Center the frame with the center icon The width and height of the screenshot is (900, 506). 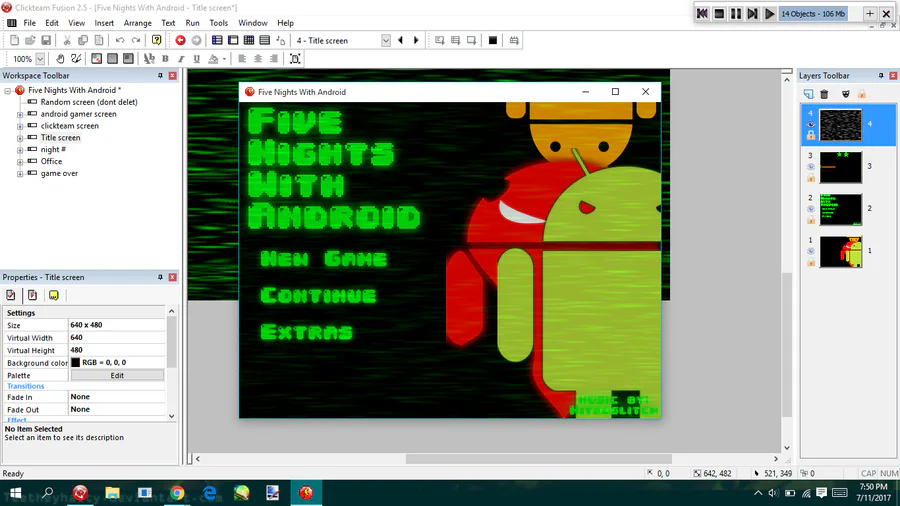[295, 59]
